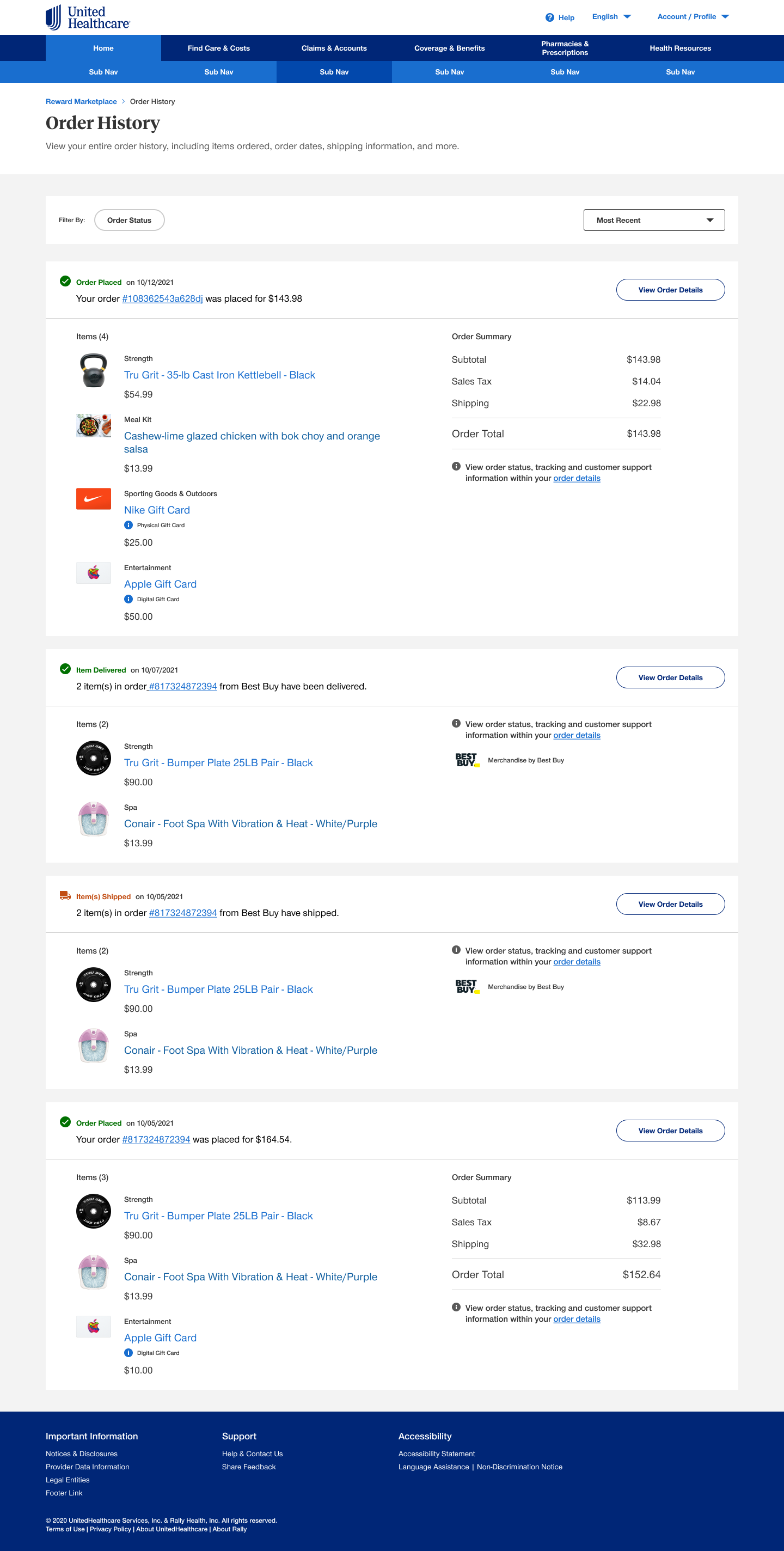784x1551 pixels.
Task: View Order Details for 10/12/2021 order
Action: click(x=670, y=290)
